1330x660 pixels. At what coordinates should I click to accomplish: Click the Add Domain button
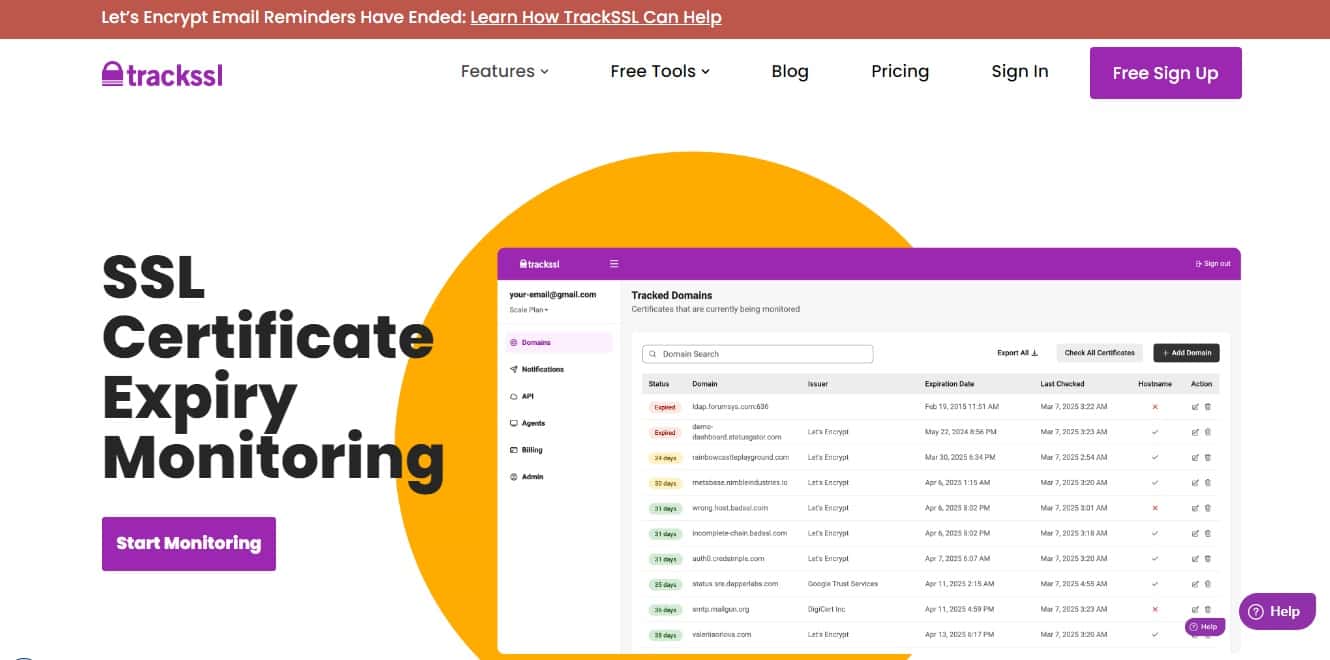tap(1186, 353)
